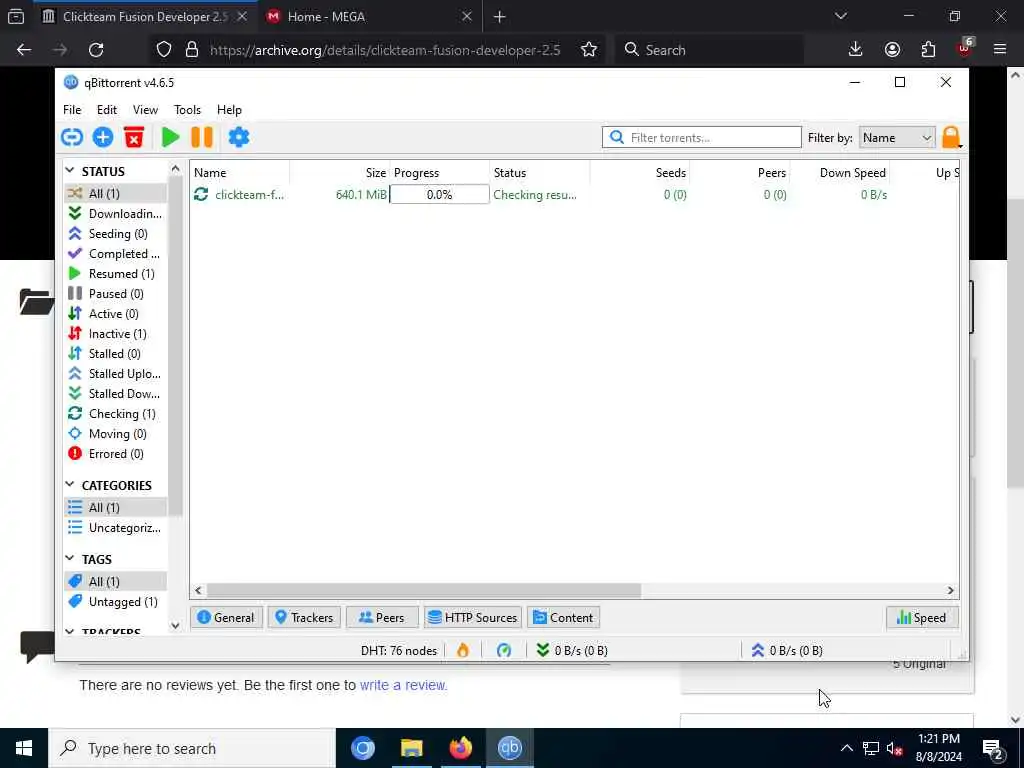Select Errored (0) status filter
1024x768 pixels.
[116, 454]
